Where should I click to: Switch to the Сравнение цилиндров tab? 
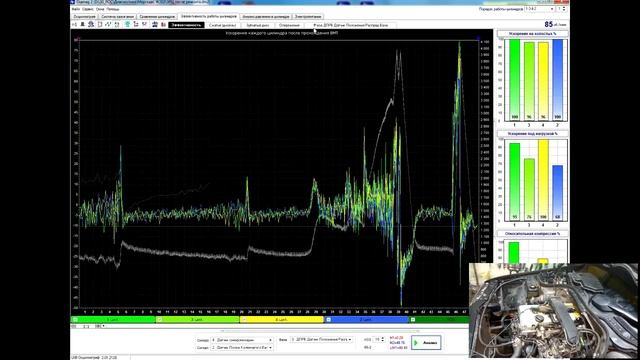point(157,17)
